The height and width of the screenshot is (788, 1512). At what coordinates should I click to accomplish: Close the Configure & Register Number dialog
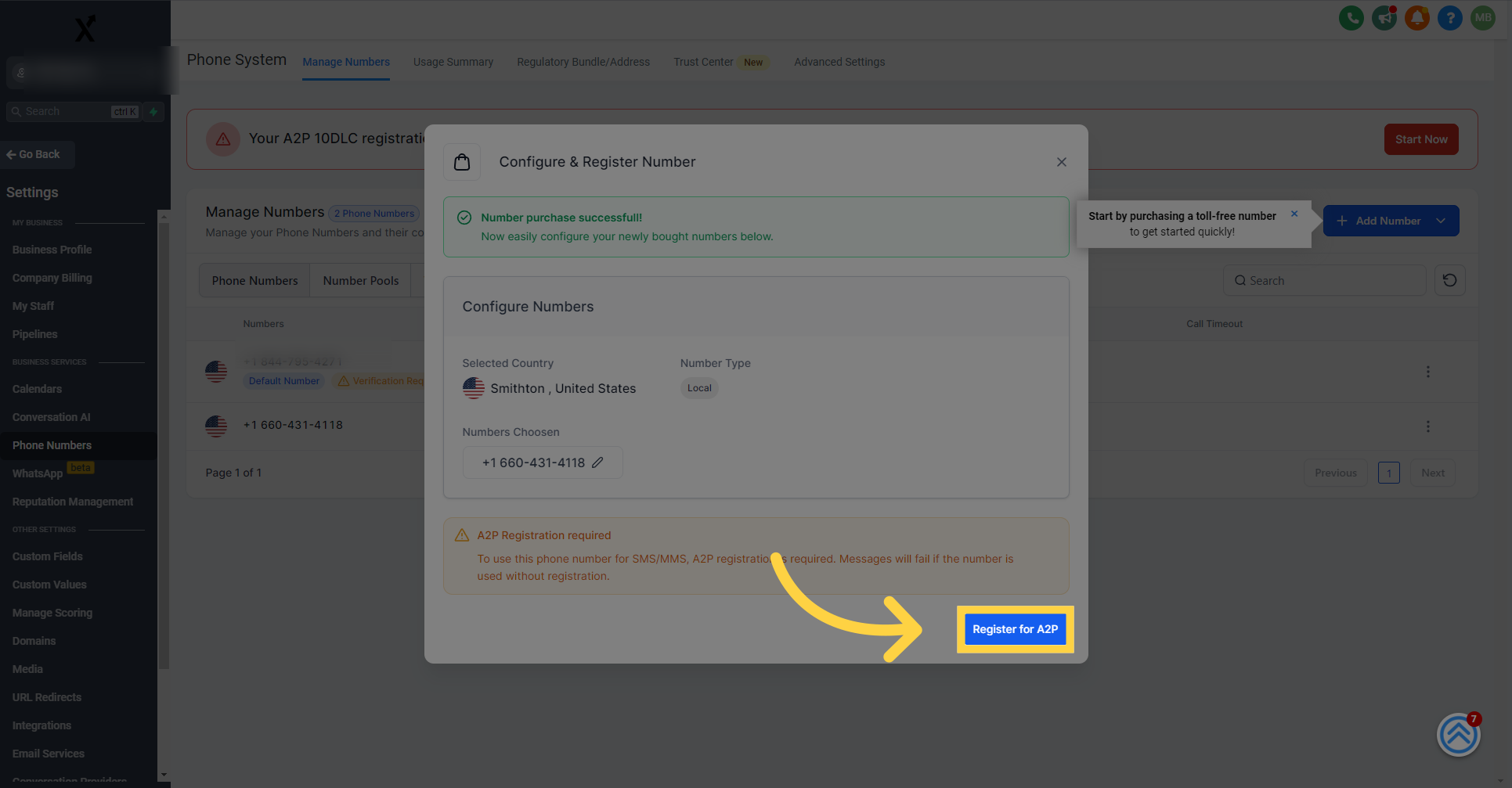coord(1062,162)
